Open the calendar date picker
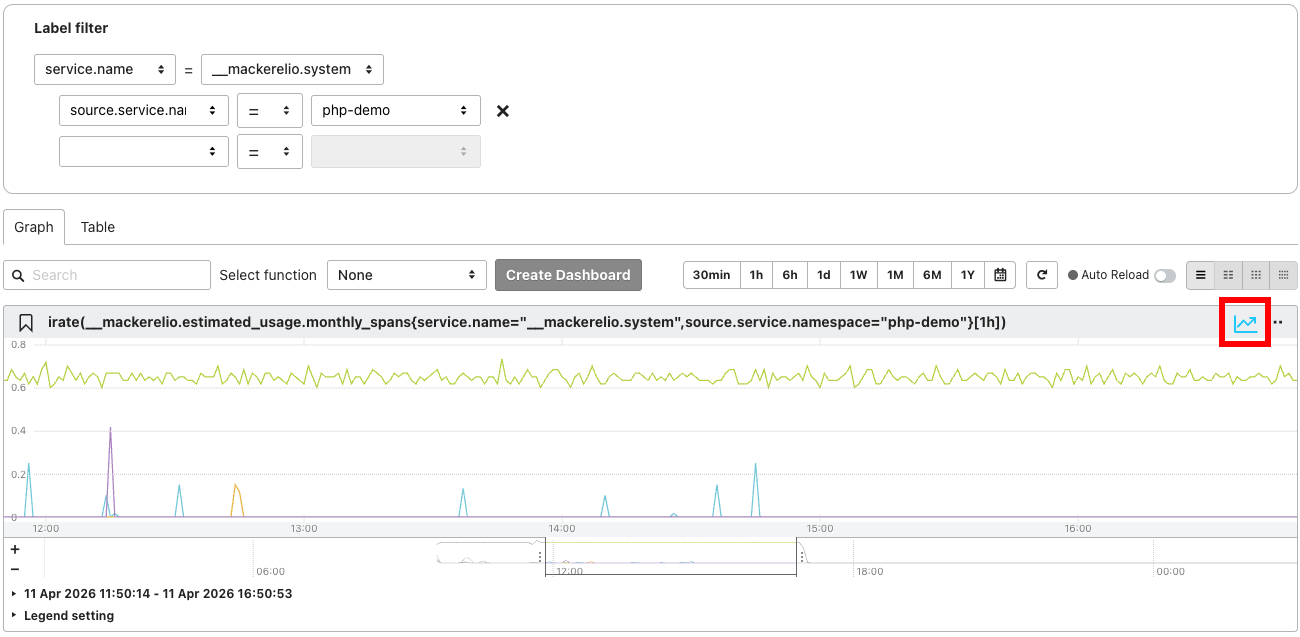1300x637 pixels. pos(1000,275)
